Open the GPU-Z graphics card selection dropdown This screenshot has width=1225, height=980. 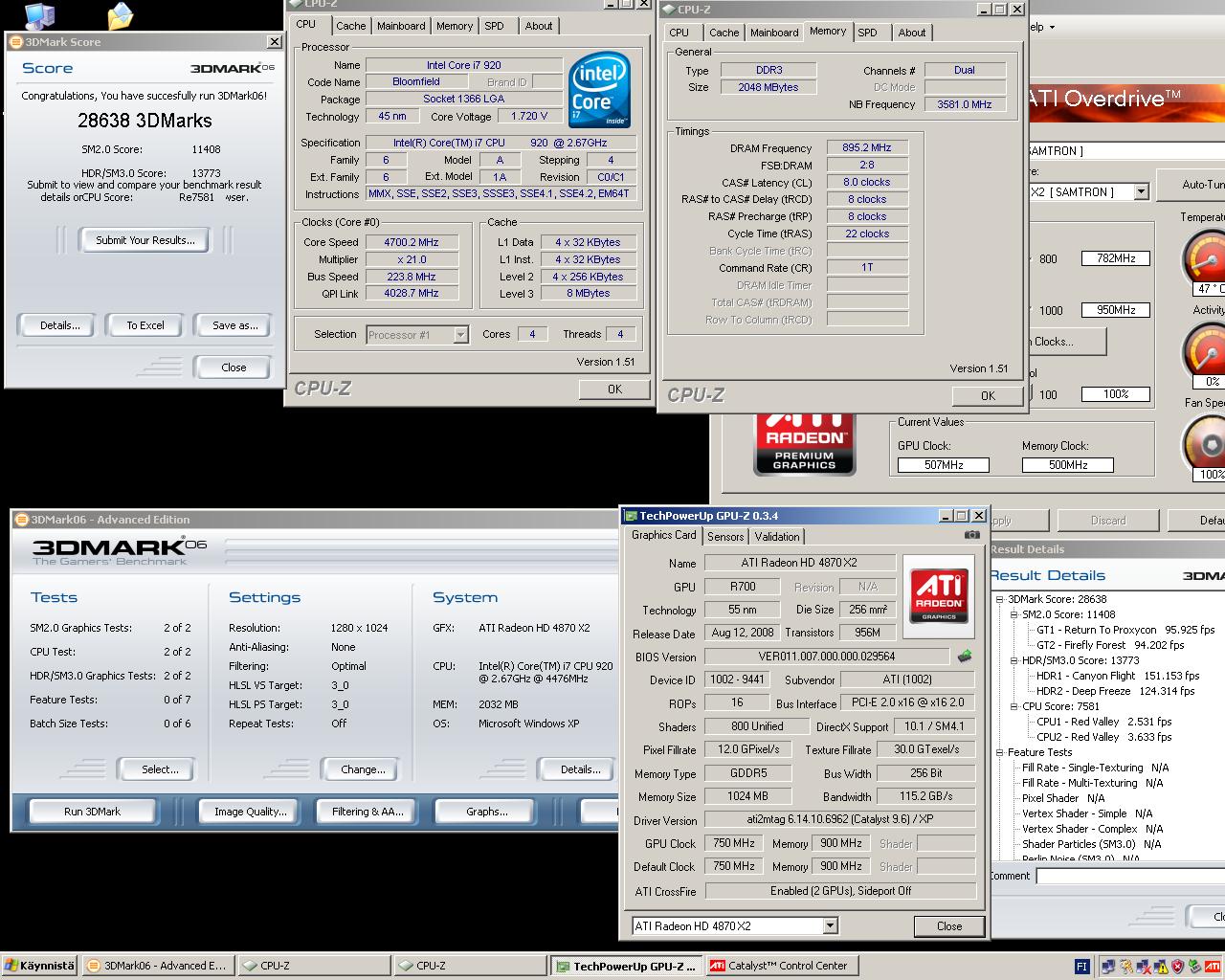tap(830, 926)
